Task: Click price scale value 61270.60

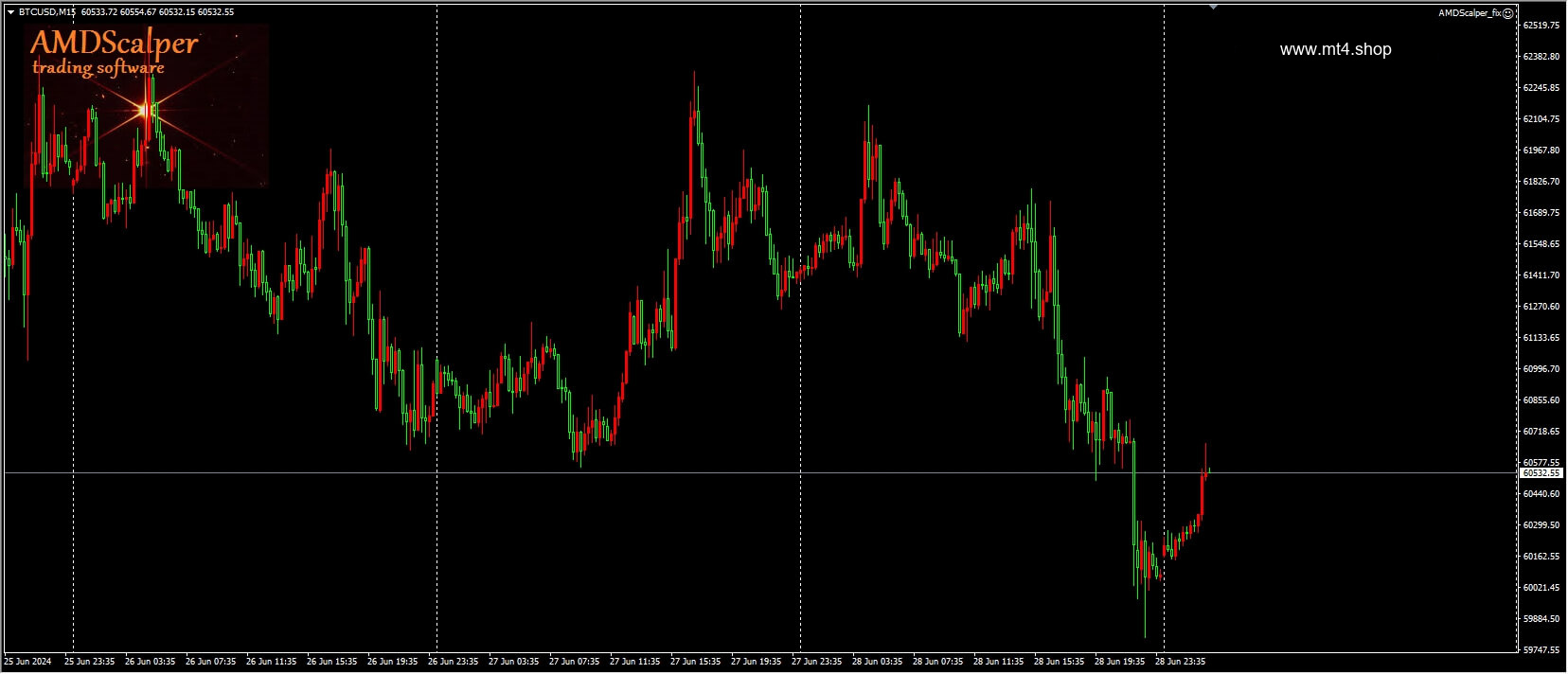Action: [1541, 307]
